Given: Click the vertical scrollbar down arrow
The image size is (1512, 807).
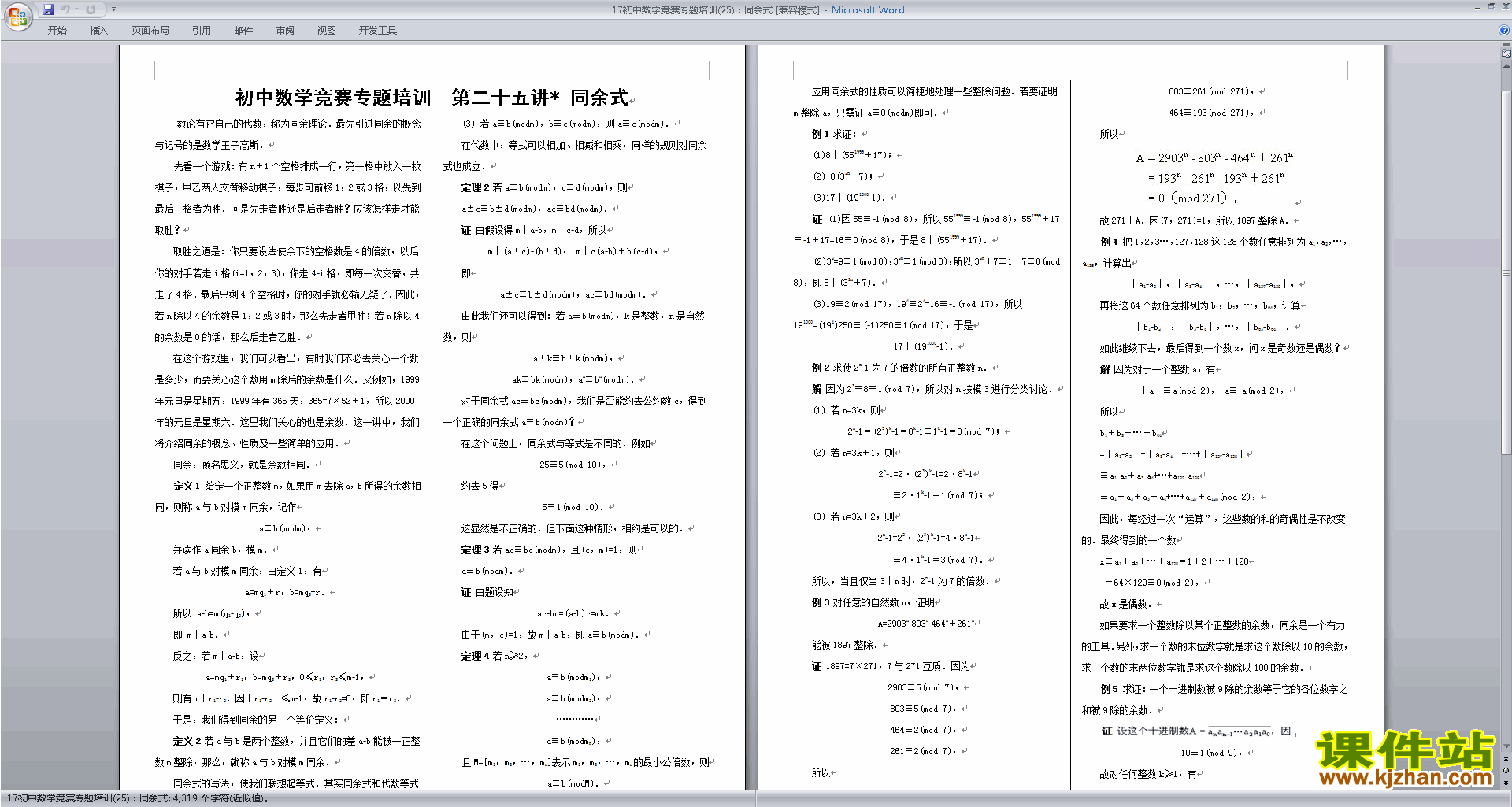Looking at the screenshot, I should pyautogui.click(x=1506, y=746).
